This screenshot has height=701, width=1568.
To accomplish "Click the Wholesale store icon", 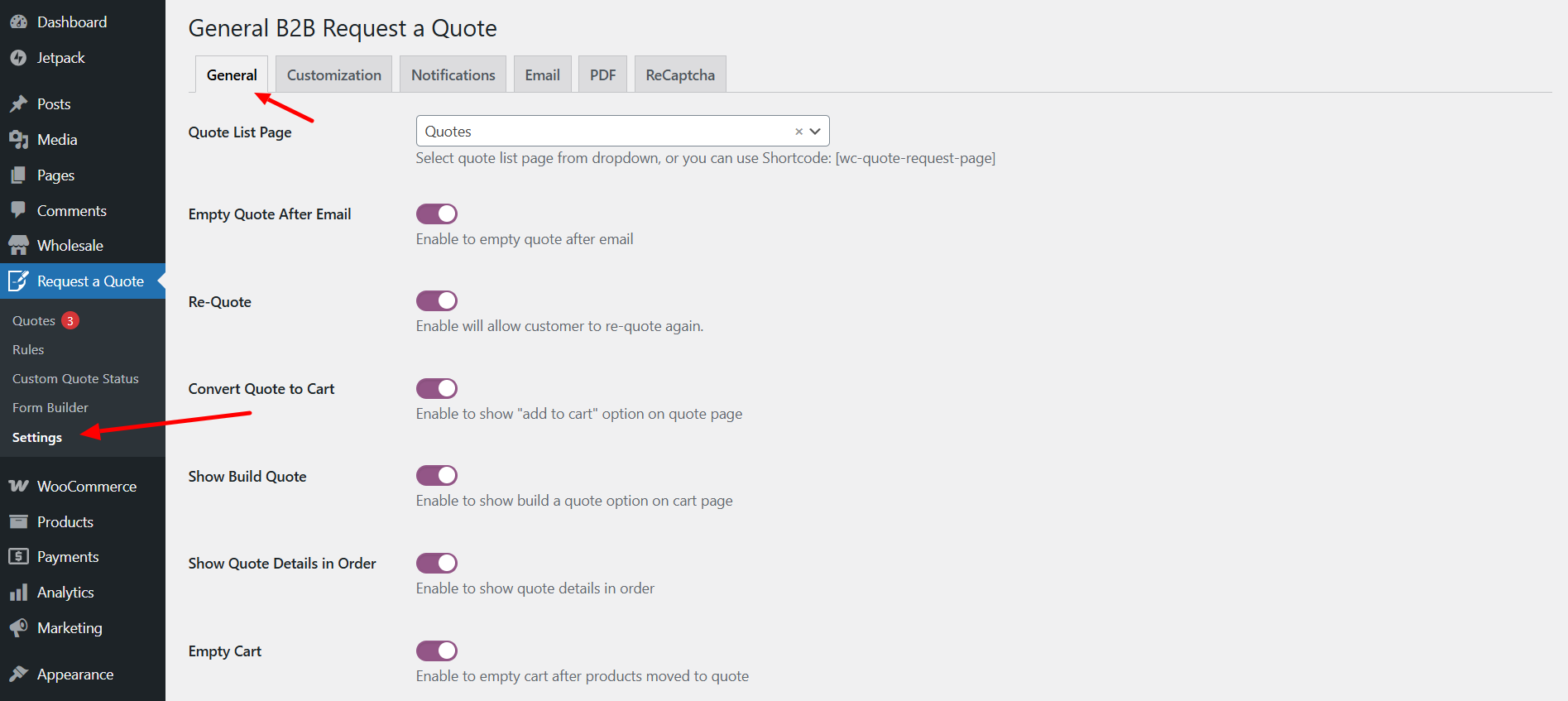I will point(18,246).
